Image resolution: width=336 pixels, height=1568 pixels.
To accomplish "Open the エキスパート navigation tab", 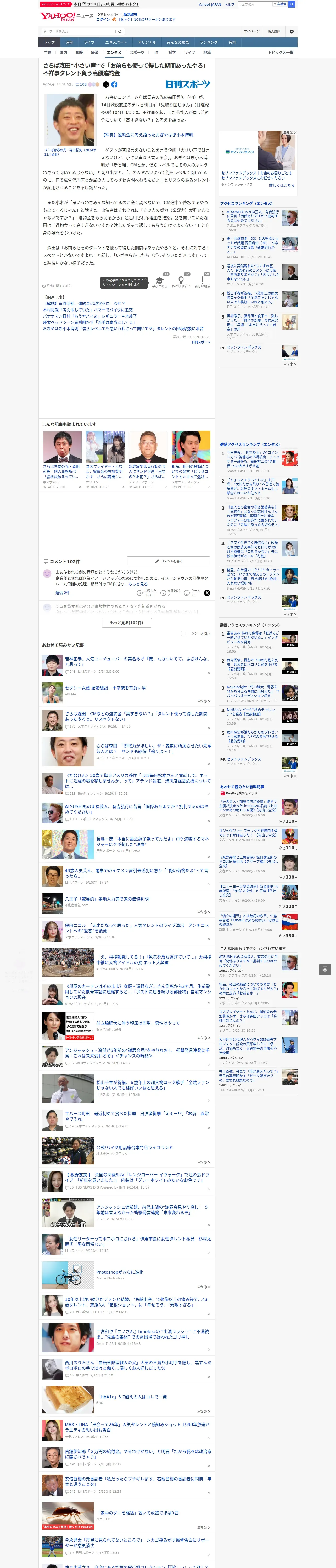I will [x=116, y=43].
